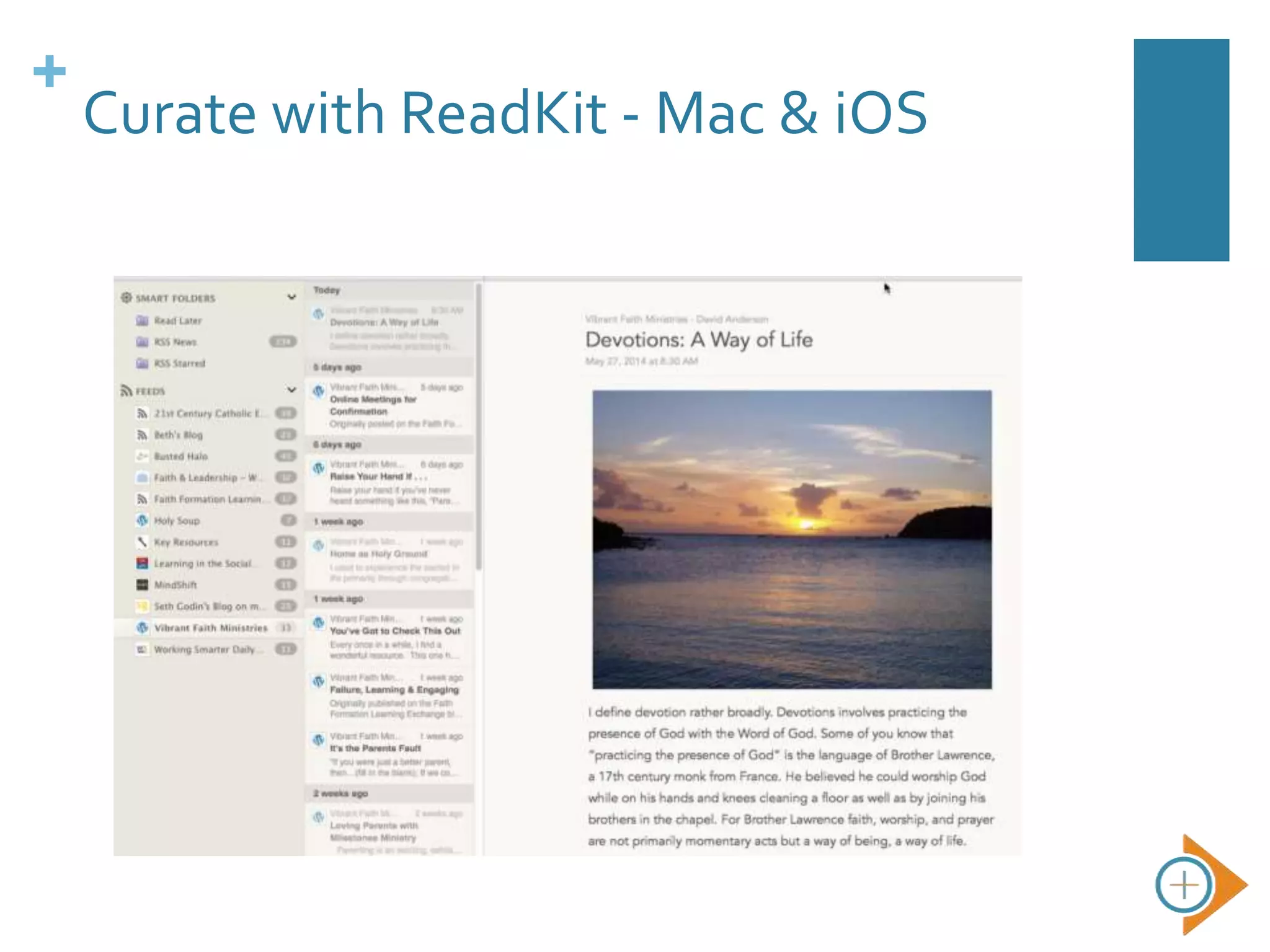Select the Vibrant Faith Ministries feed
Viewport: 1270px width, 952px height.
[x=208, y=628]
